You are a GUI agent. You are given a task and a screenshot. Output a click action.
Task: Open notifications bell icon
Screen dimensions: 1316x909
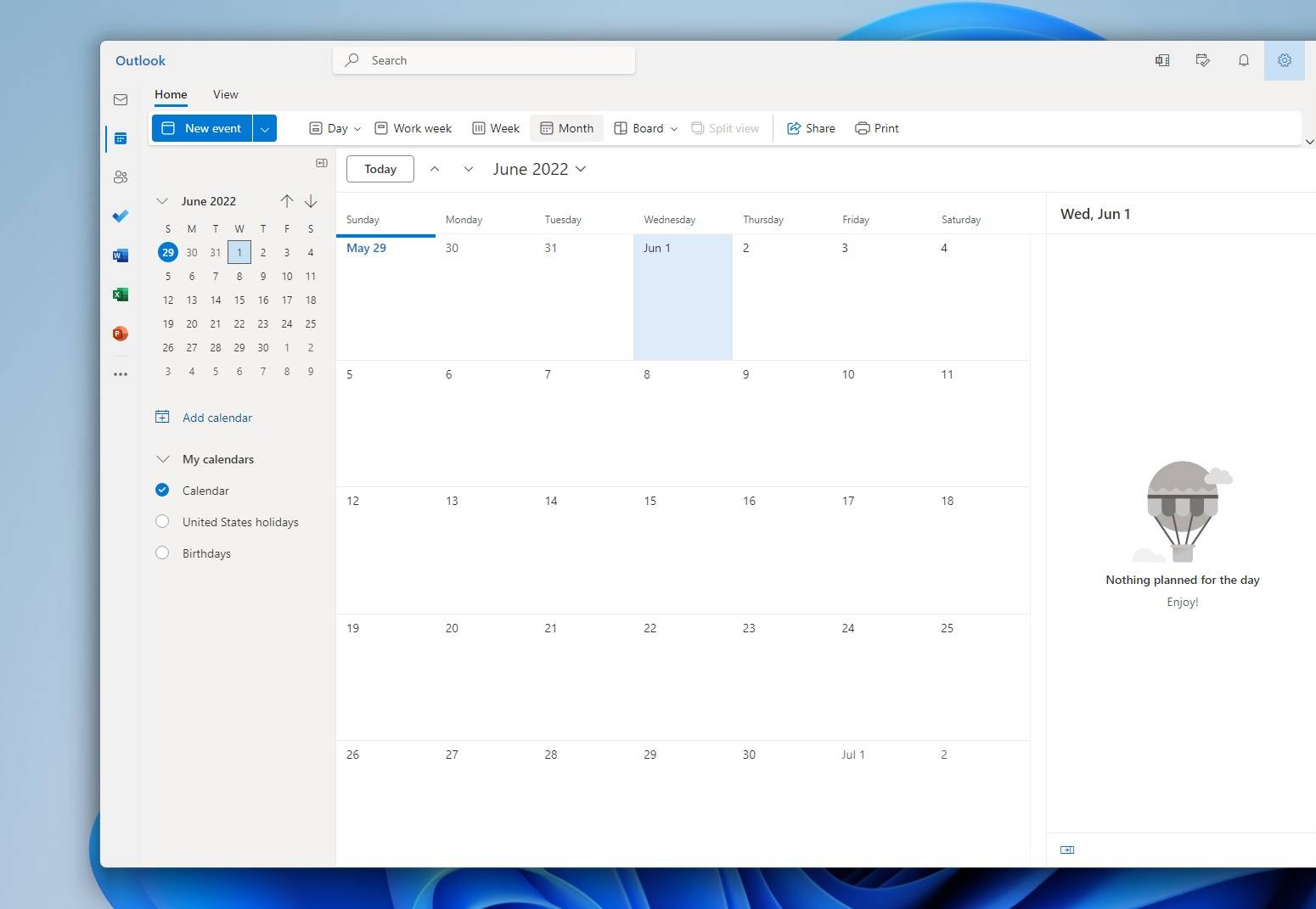[x=1243, y=60]
